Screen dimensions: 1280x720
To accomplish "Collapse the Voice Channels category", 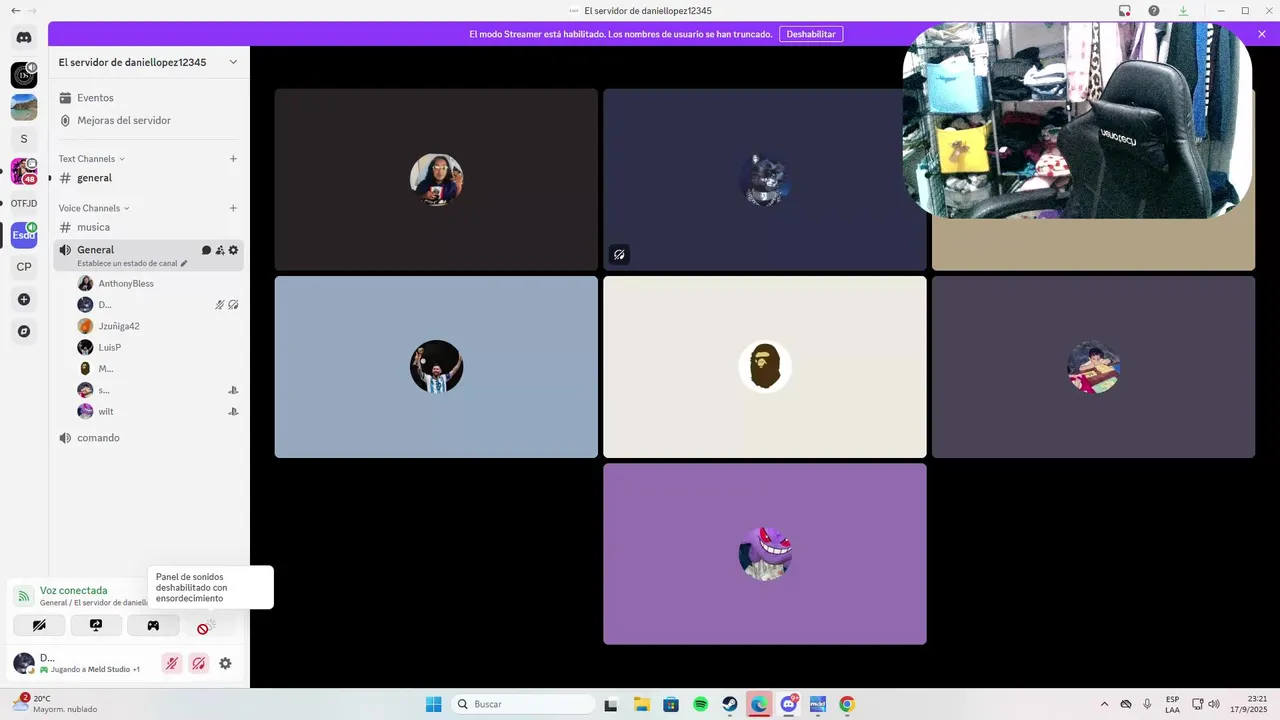I will [95, 208].
